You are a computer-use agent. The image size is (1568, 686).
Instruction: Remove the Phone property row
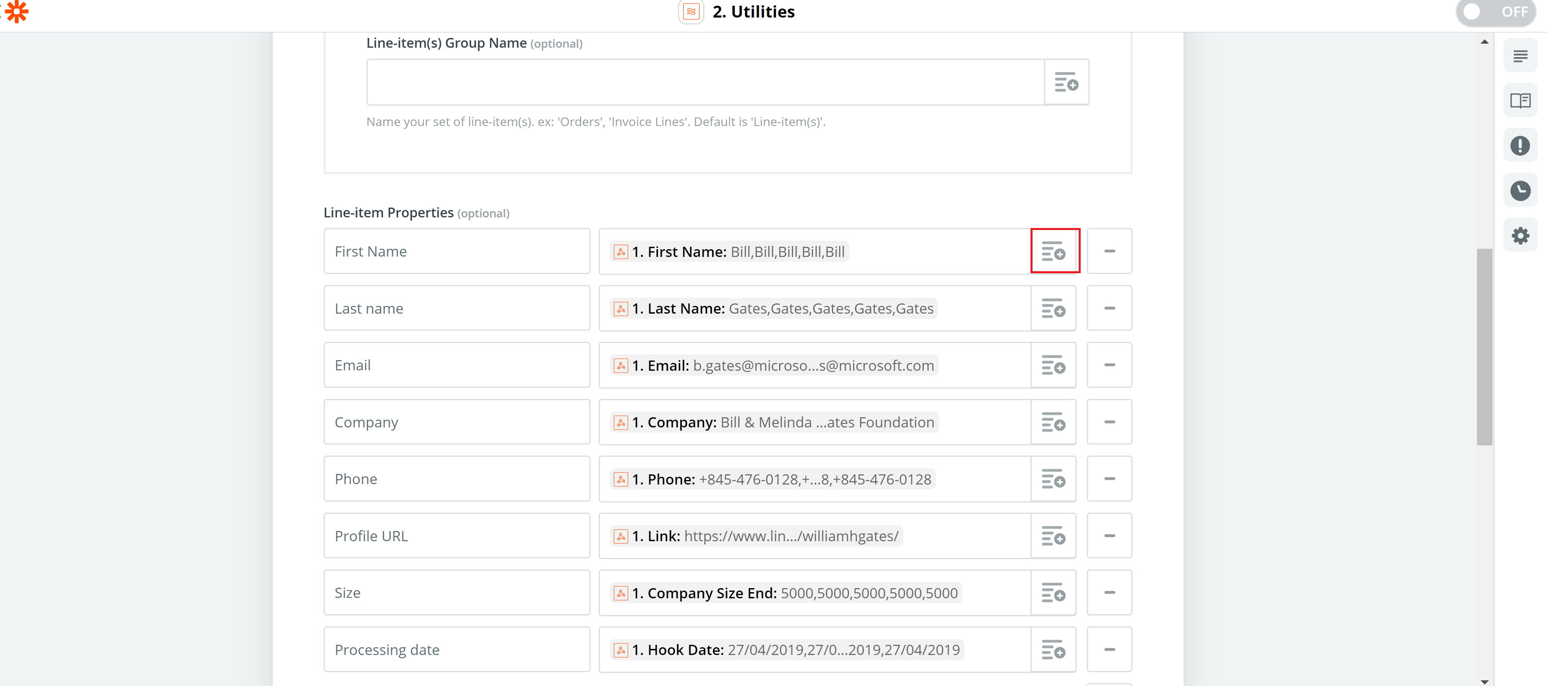1109,479
